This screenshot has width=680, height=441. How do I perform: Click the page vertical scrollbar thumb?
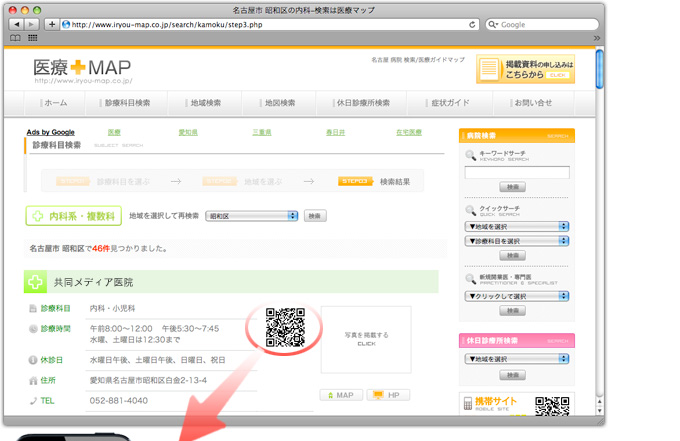(599, 69)
